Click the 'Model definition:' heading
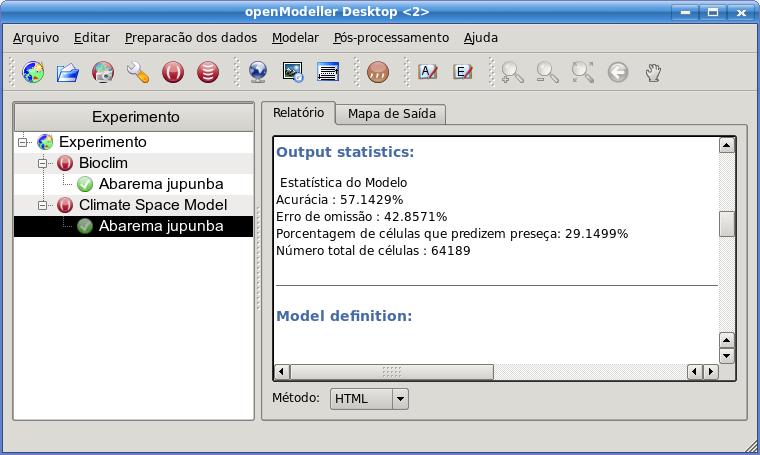Image resolution: width=760 pixels, height=455 pixels. click(344, 316)
